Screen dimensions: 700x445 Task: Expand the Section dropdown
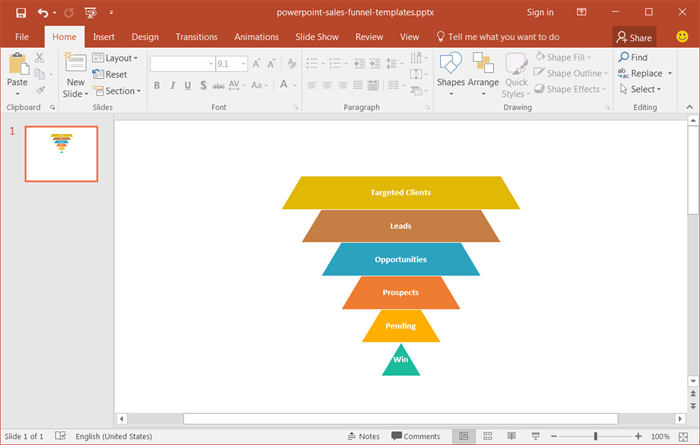pyautogui.click(x=117, y=91)
